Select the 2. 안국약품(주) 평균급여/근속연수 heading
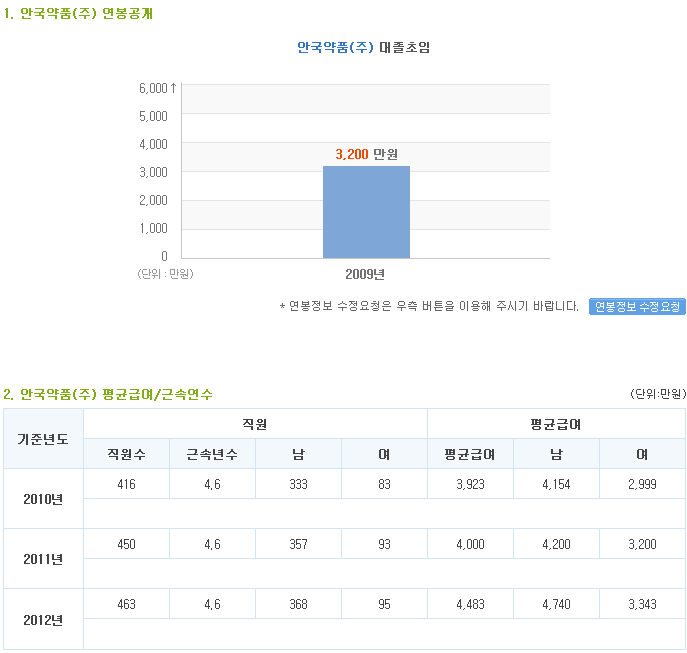687x653 pixels. coord(108,394)
